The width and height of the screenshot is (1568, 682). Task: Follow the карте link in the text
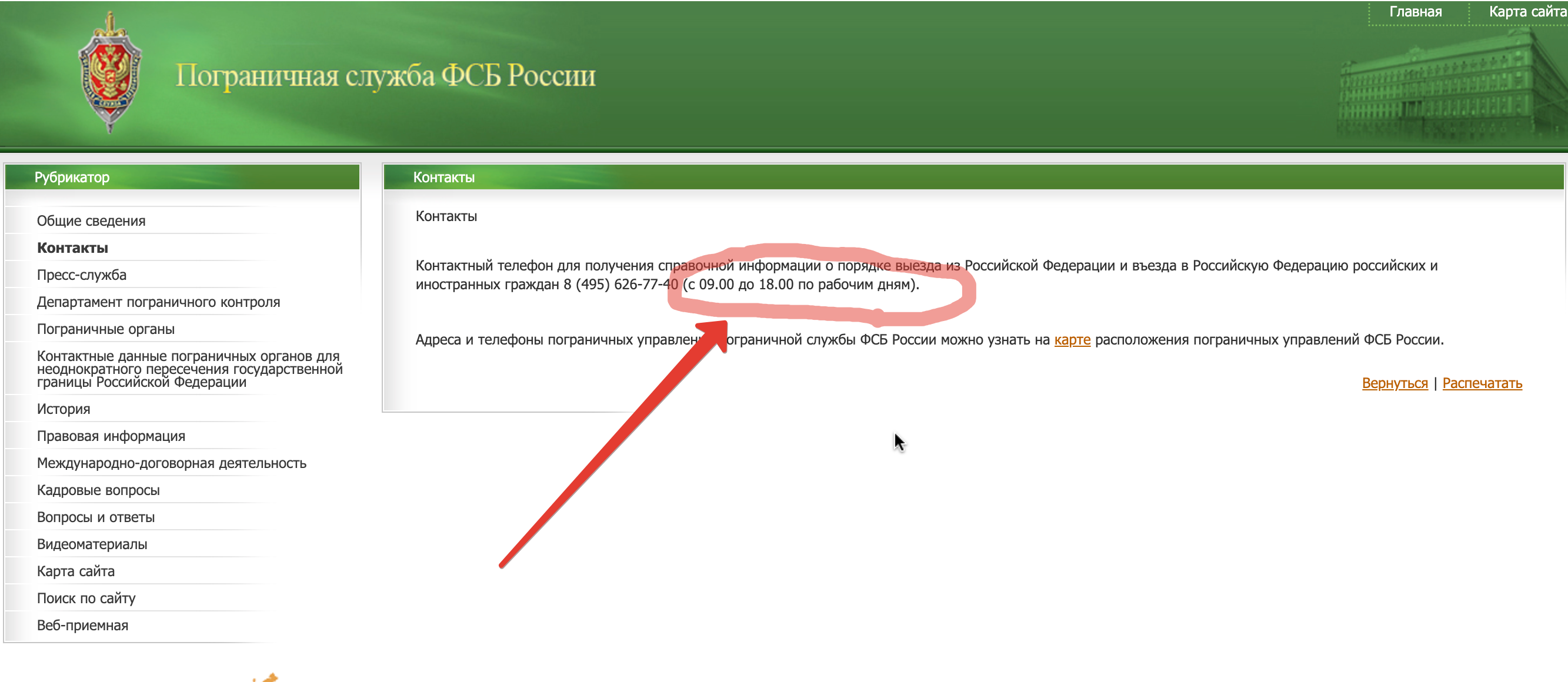(x=1072, y=339)
